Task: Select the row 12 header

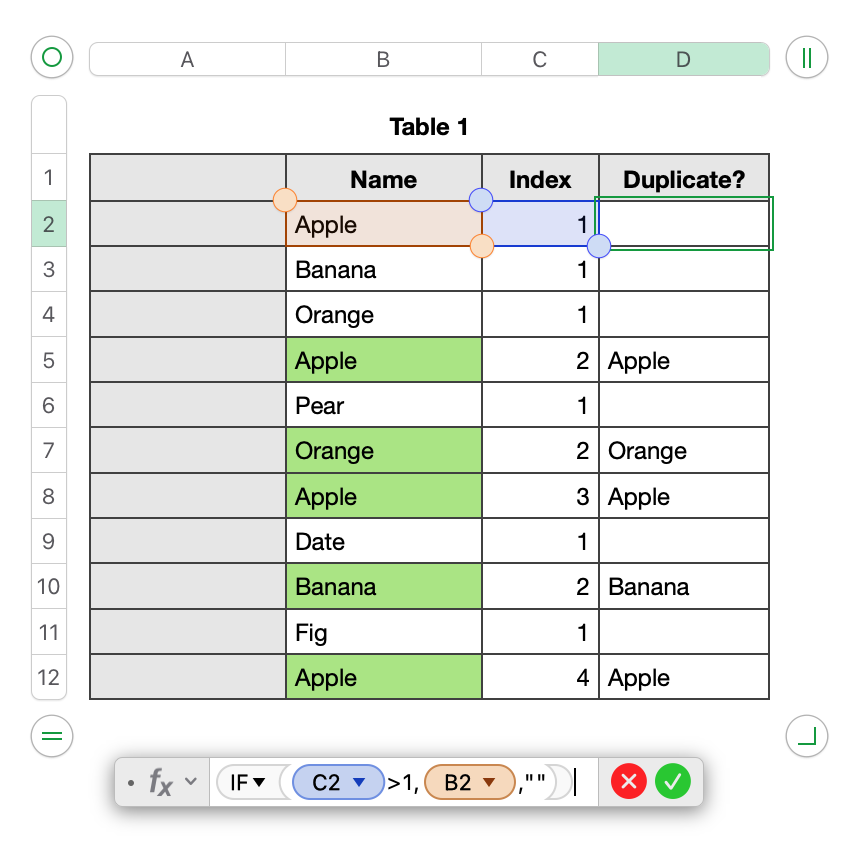Action: point(49,677)
